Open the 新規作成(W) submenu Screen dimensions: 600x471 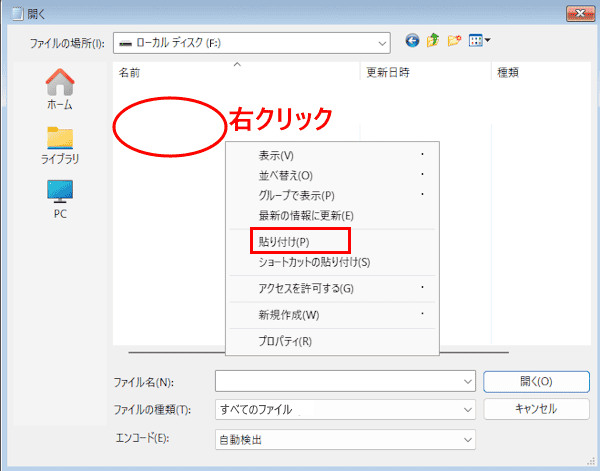point(332,315)
